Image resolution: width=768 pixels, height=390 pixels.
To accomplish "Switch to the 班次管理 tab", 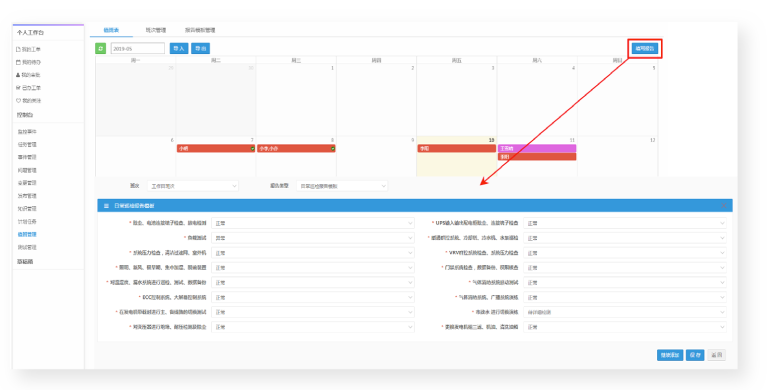I will (156, 30).
